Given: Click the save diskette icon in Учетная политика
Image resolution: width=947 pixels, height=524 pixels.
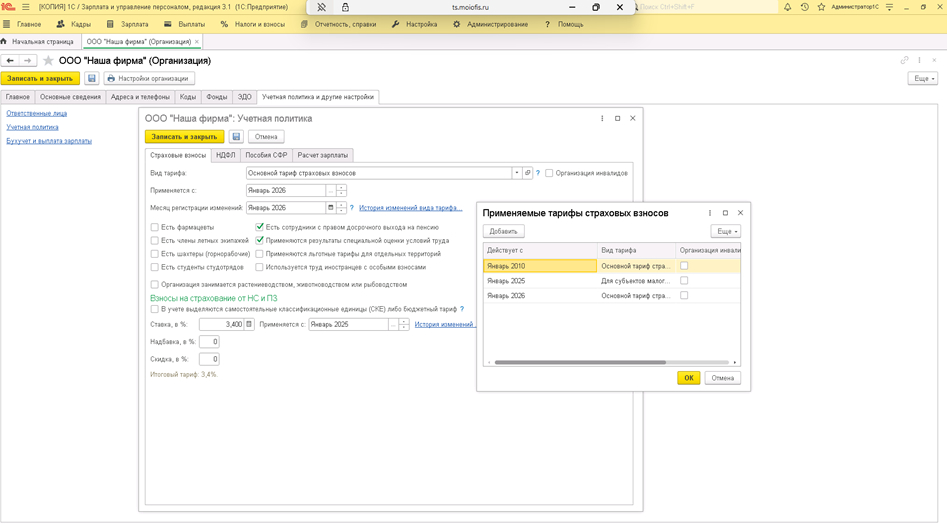Looking at the screenshot, I should [x=237, y=137].
